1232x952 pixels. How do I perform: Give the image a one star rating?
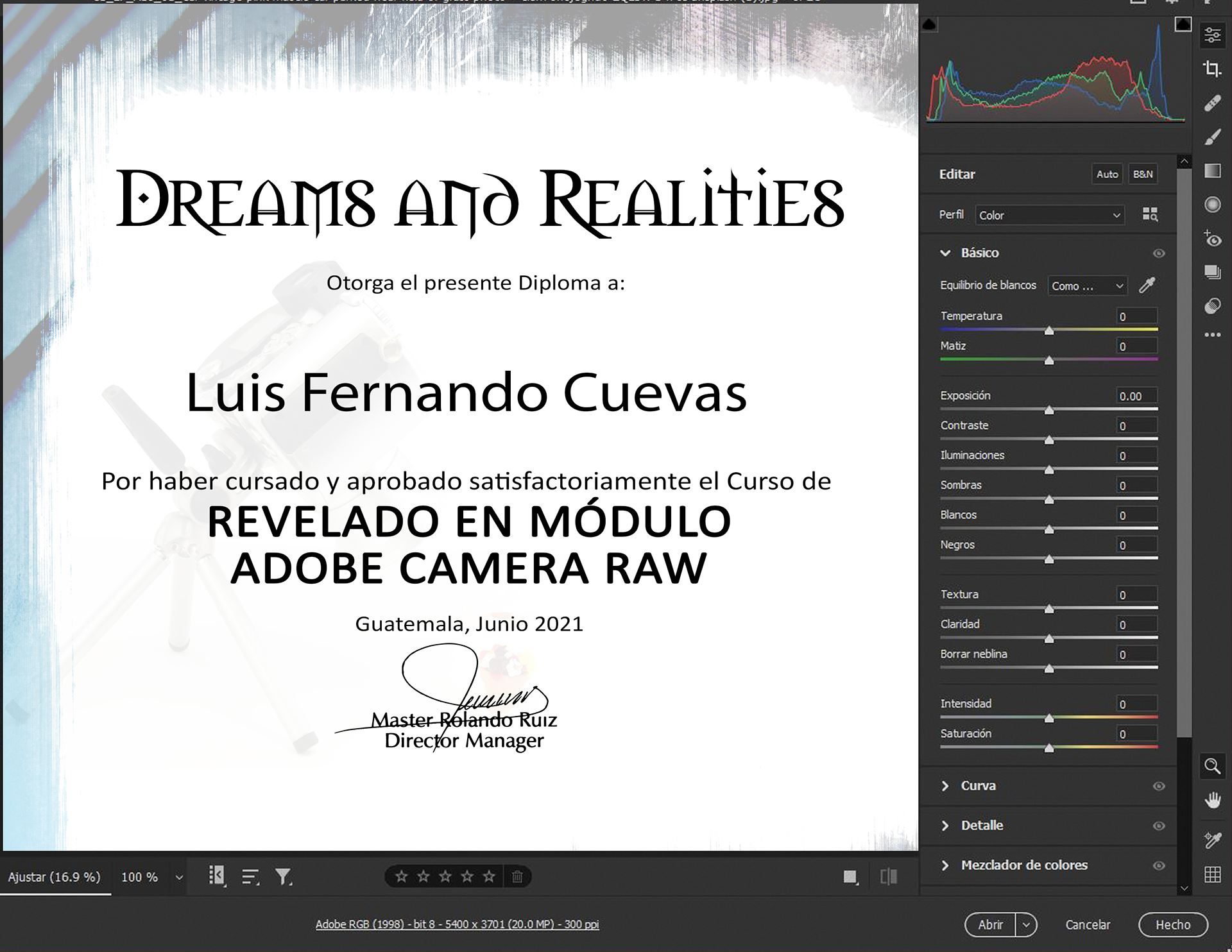pos(402,876)
